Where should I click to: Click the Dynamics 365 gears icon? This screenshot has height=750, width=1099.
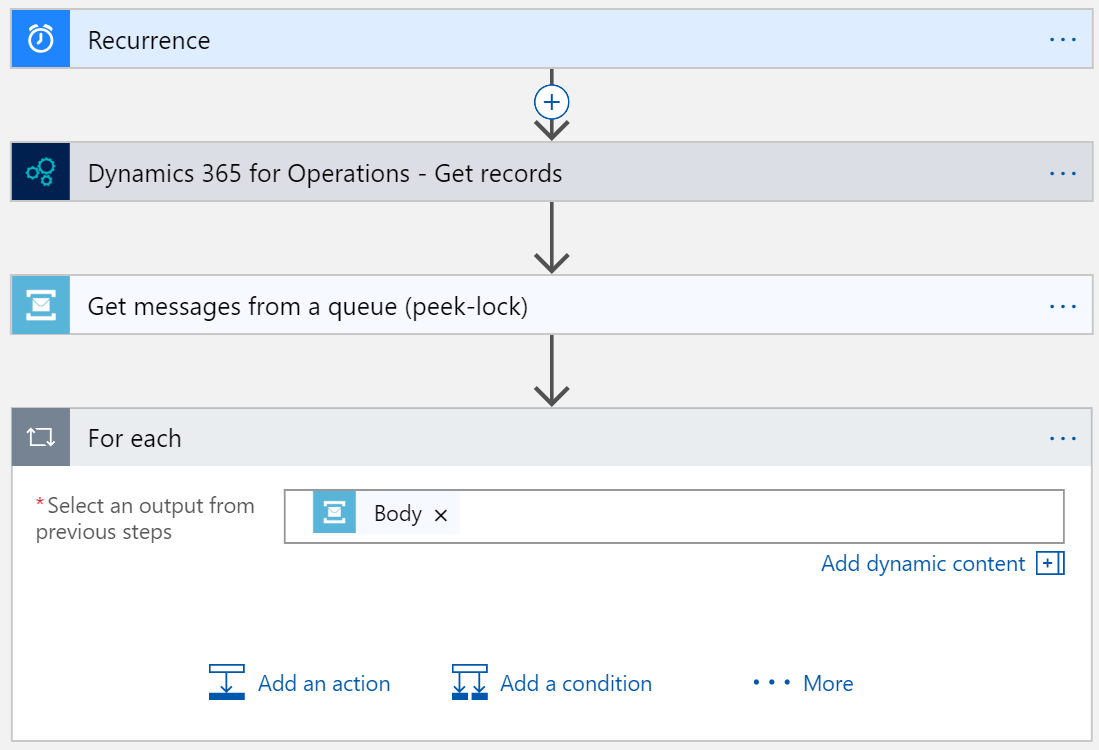pyautogui.click(x=41, y=172)
